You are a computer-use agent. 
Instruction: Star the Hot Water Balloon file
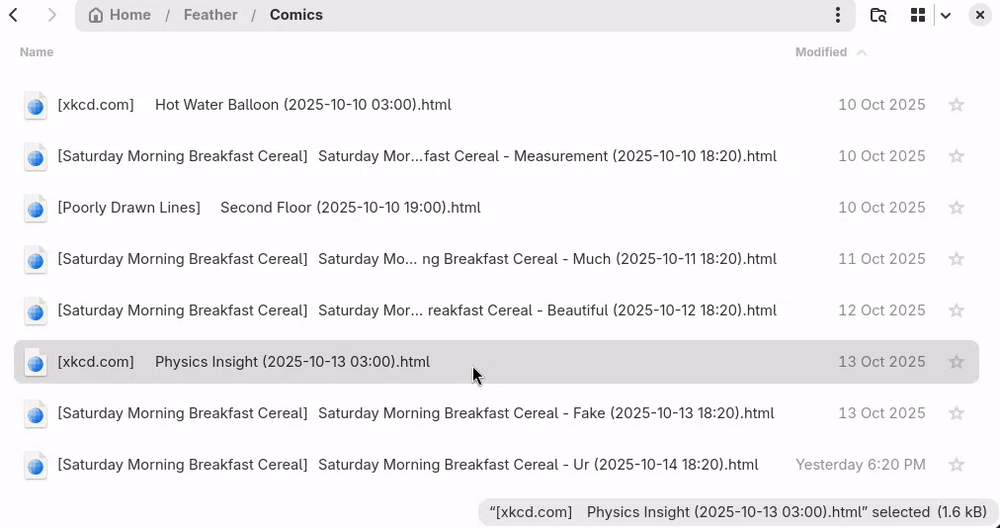point(956,105)
